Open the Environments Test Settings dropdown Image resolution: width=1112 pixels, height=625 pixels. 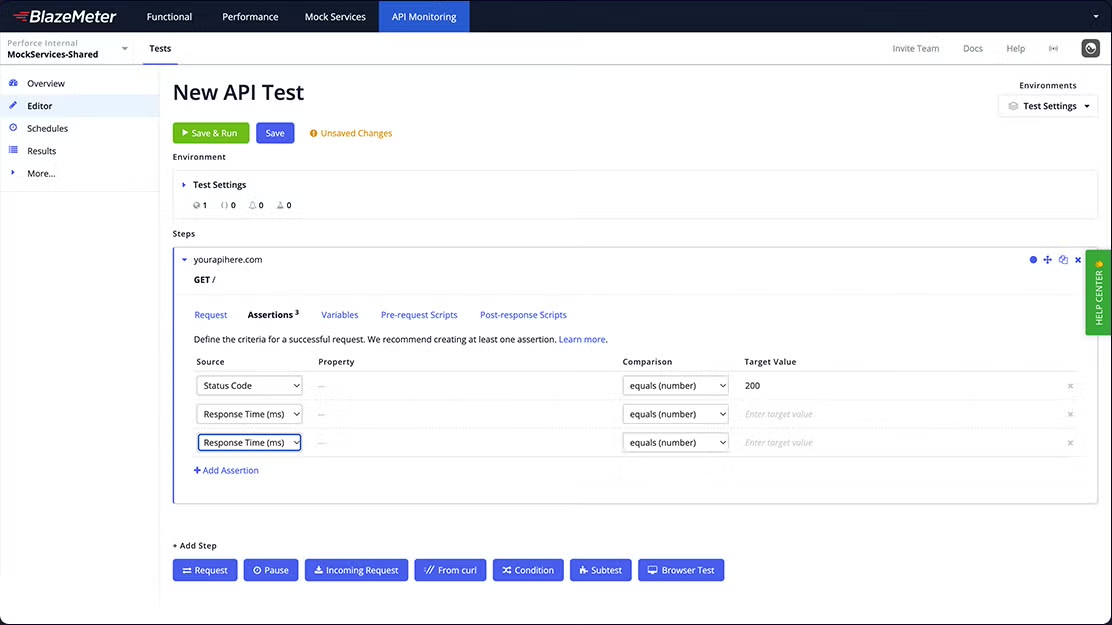point(1048,106)
